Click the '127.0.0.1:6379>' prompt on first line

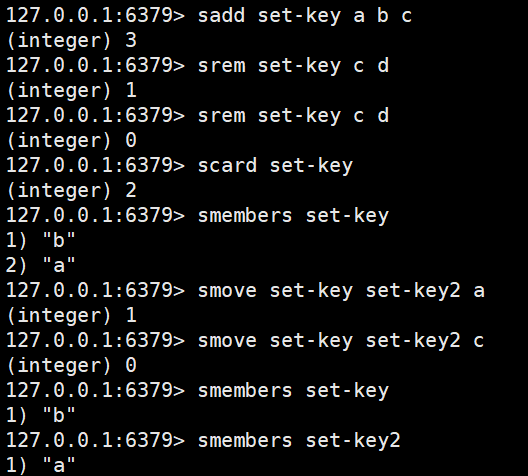95,16
